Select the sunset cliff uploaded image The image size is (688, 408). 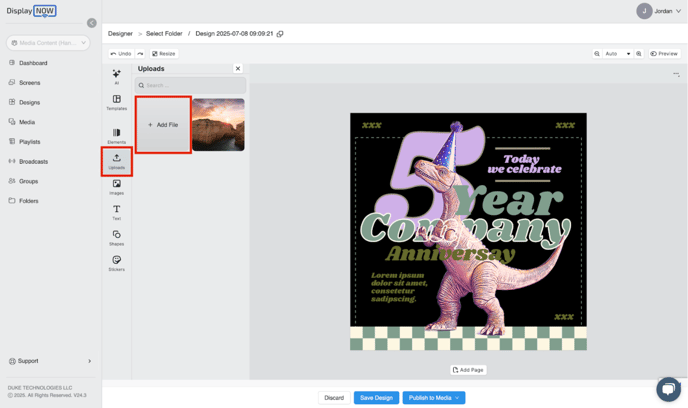[x=219, y=125]
